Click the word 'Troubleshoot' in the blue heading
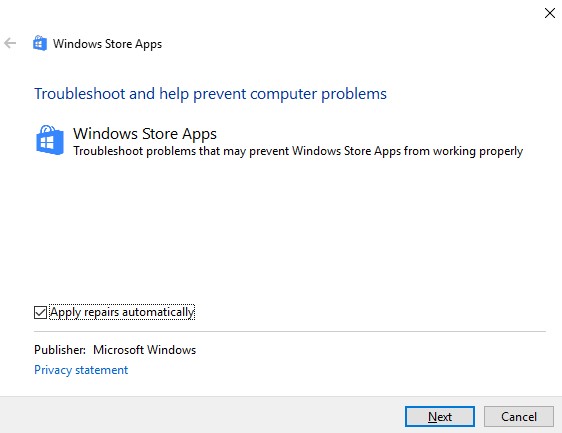The width and height of the screenshot is (562, 433). click(80, 94)
